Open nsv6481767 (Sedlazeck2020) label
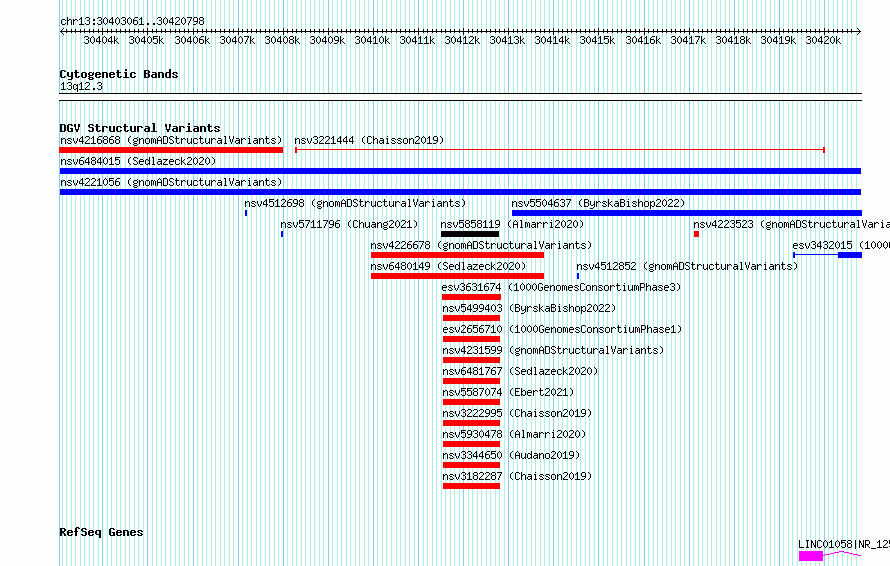890x566 pixels. pyautogui.click(x=520, y=371)
